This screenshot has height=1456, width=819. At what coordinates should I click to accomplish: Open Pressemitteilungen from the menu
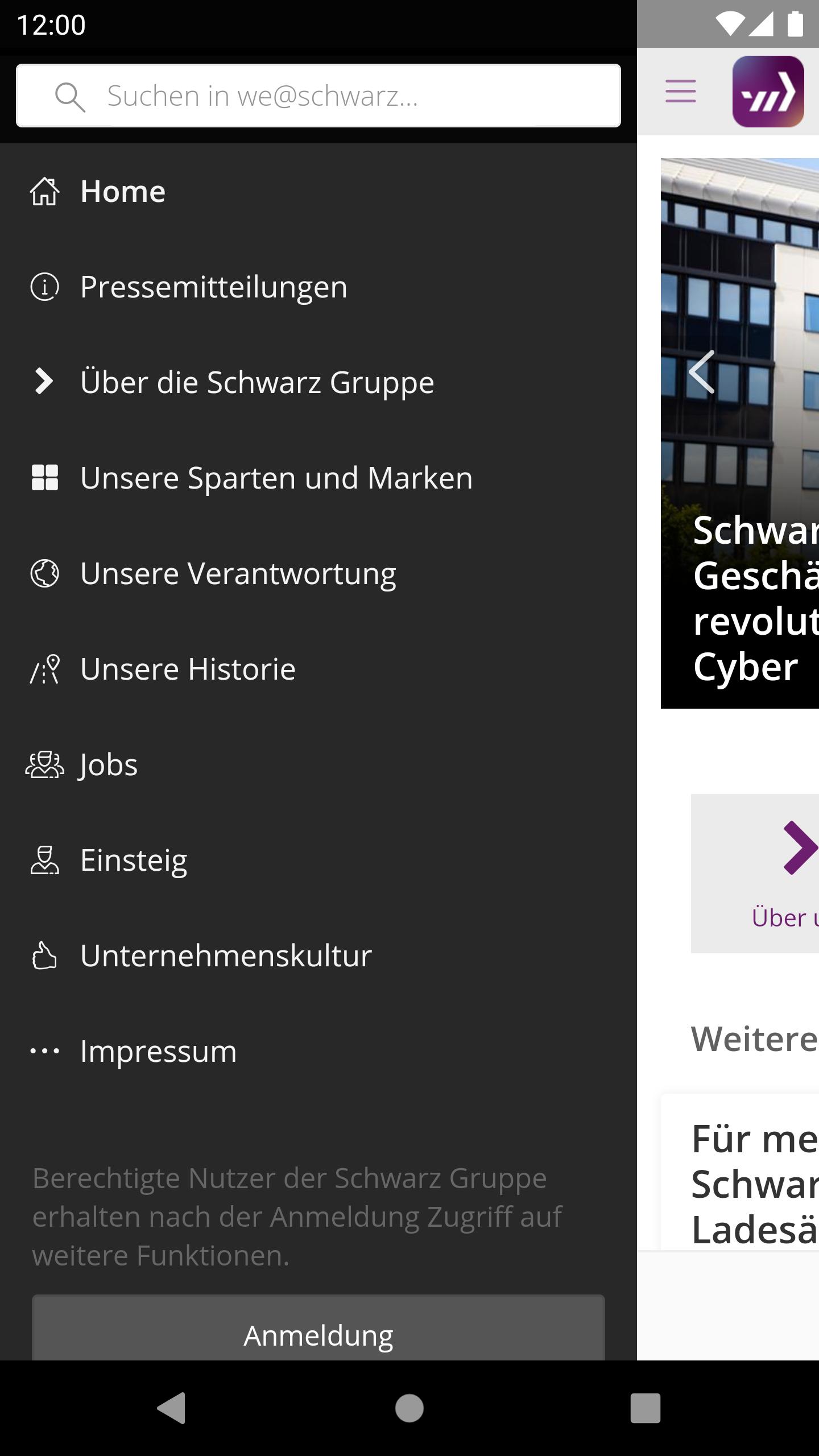(x=318, y=287)
